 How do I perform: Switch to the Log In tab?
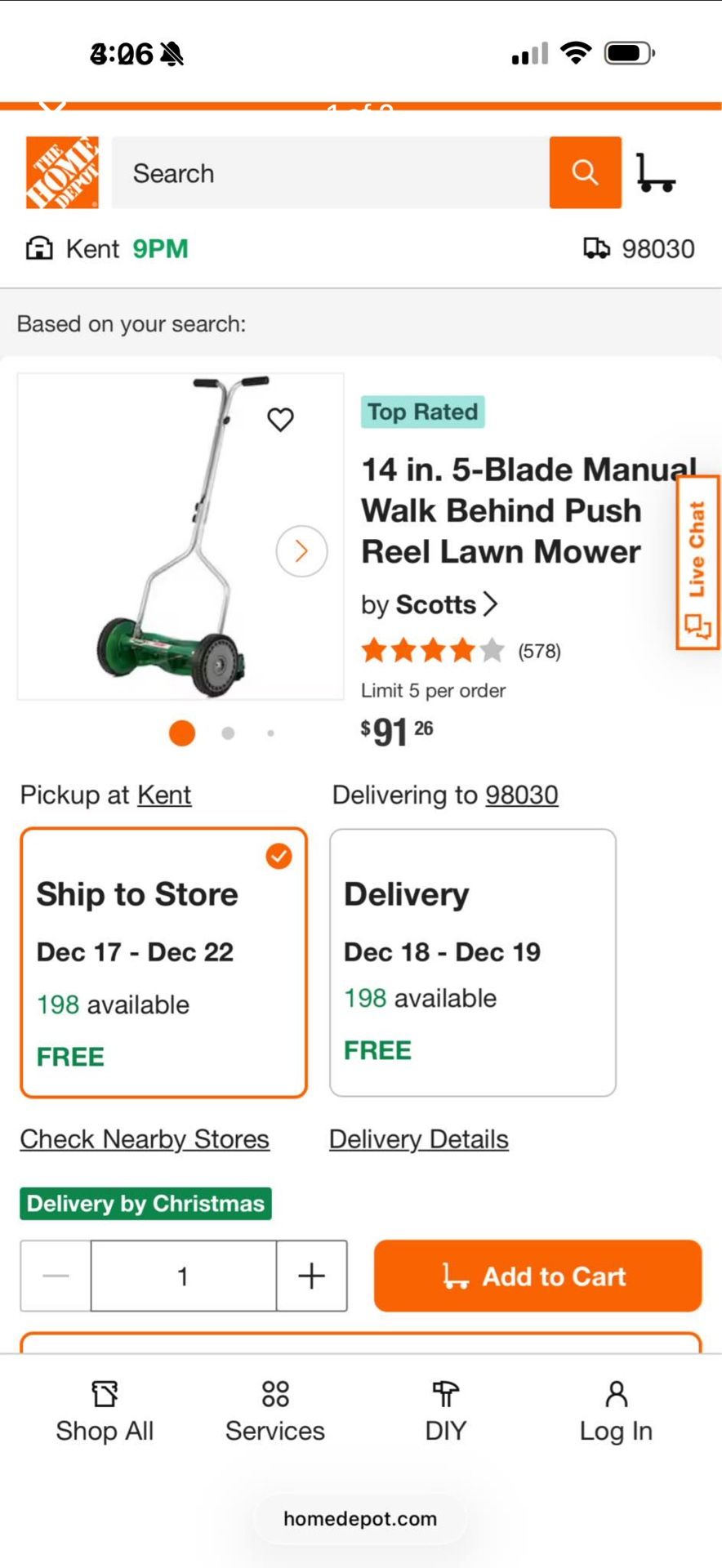tap(616, 1407)
